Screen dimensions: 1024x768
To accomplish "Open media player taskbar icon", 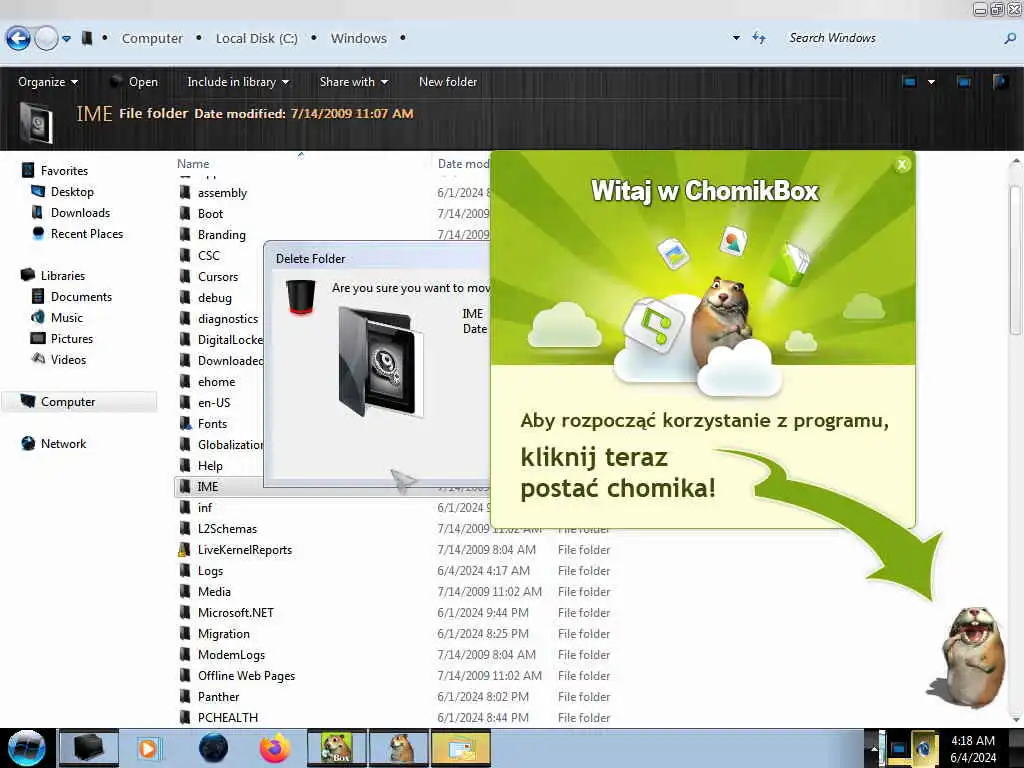I will point(148,748).
